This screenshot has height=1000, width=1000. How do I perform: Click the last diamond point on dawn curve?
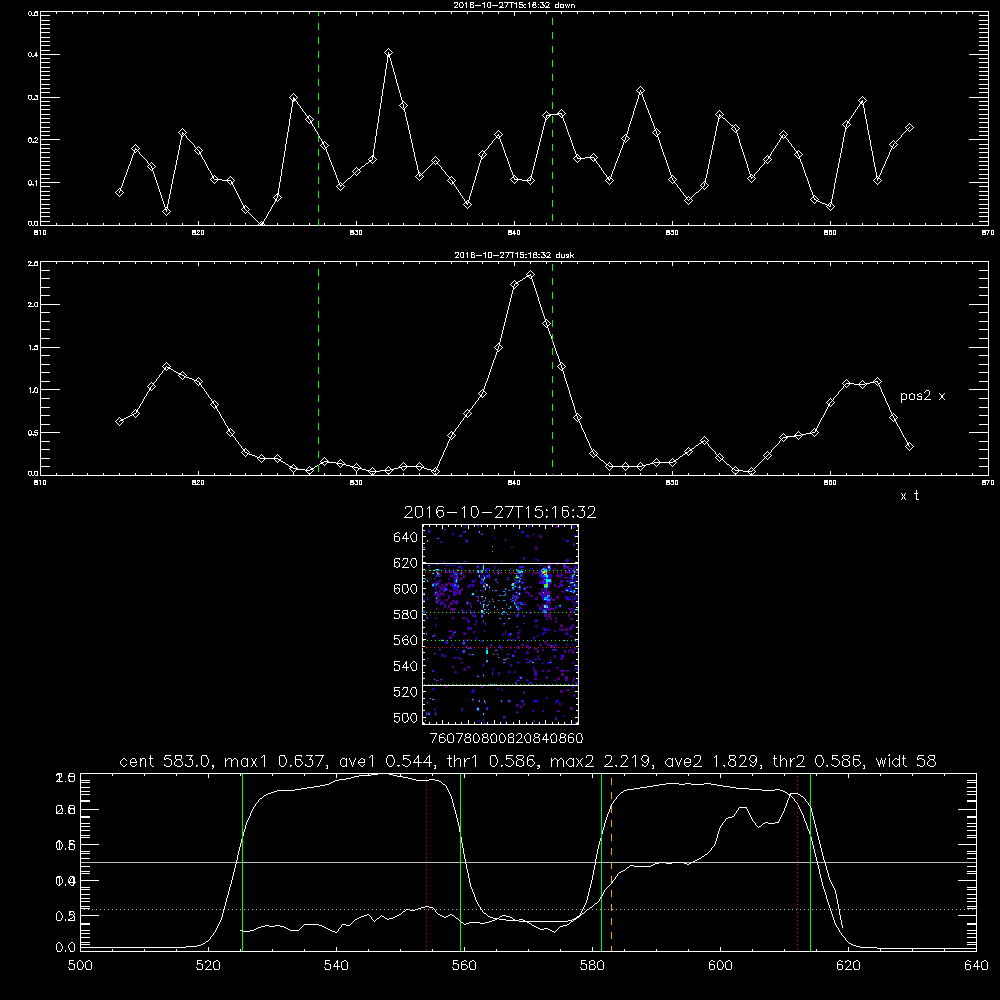909,128
